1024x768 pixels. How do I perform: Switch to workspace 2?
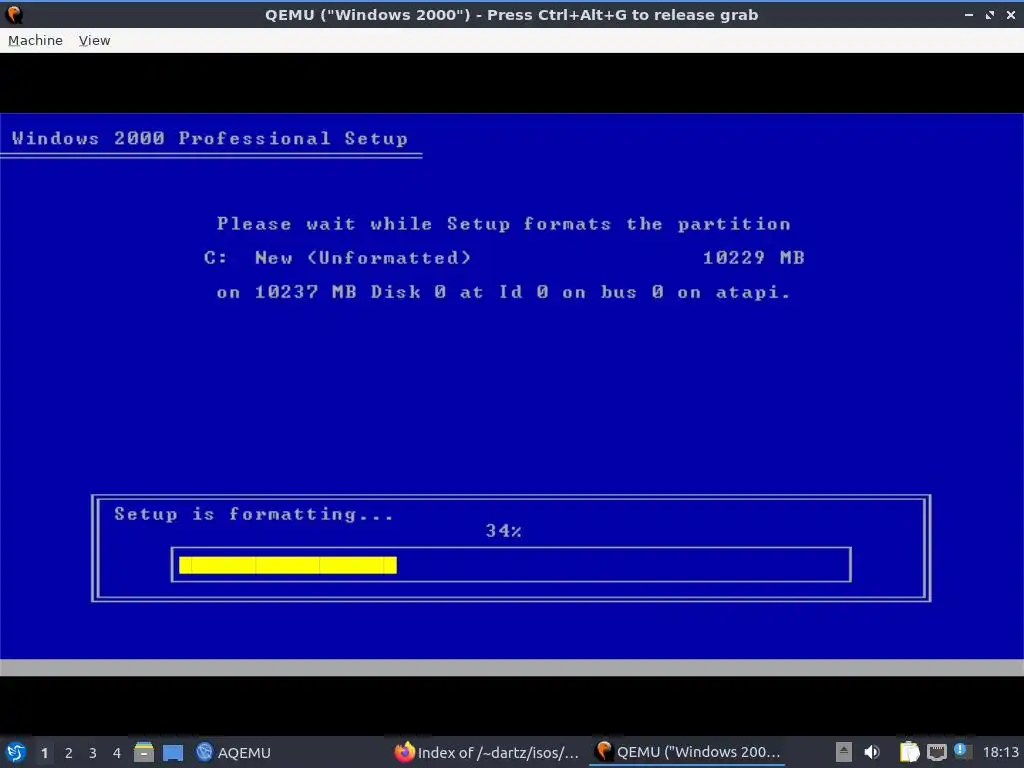click(x=69, y=753)
